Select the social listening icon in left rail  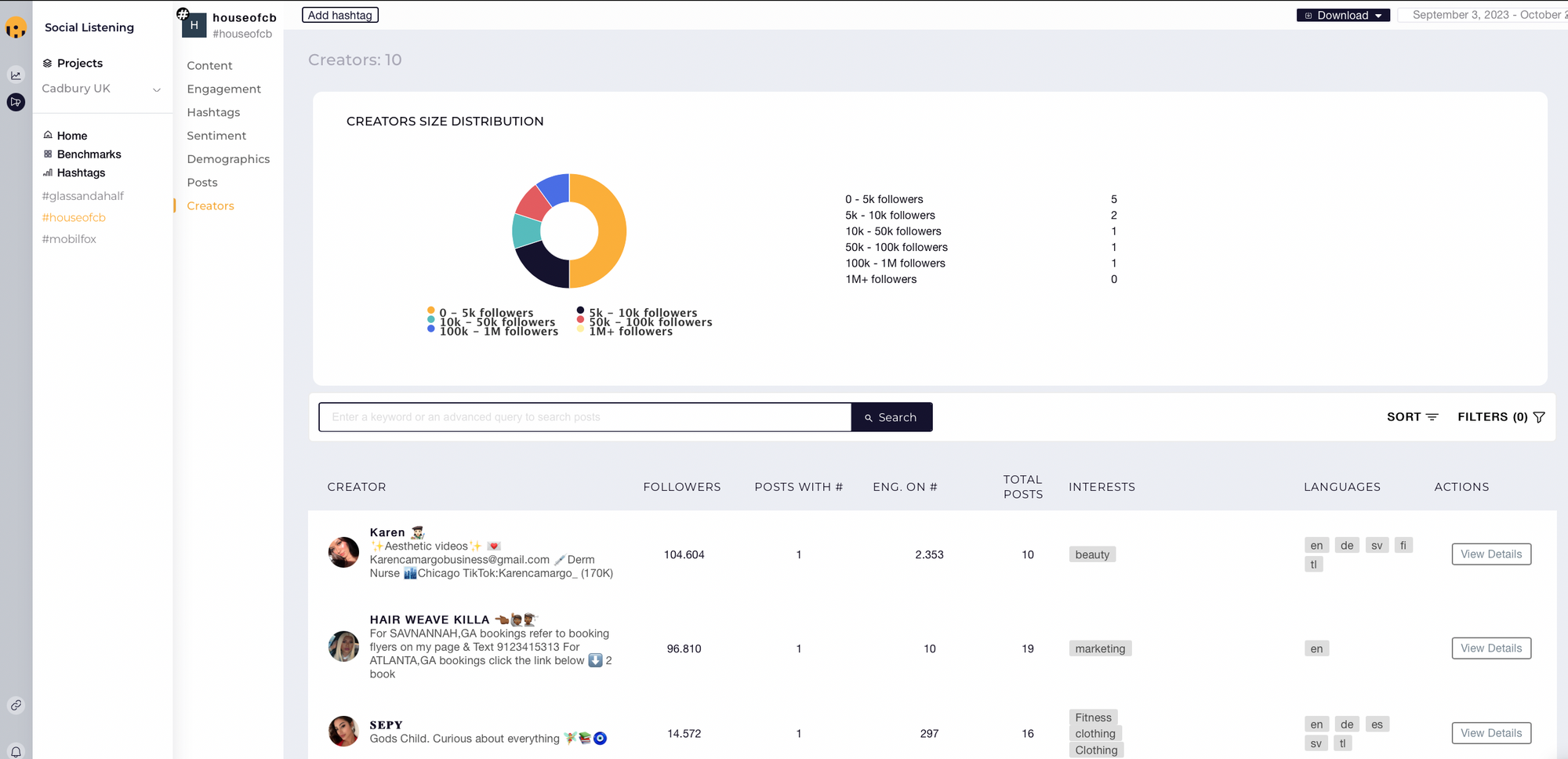(x=16, y=102)
